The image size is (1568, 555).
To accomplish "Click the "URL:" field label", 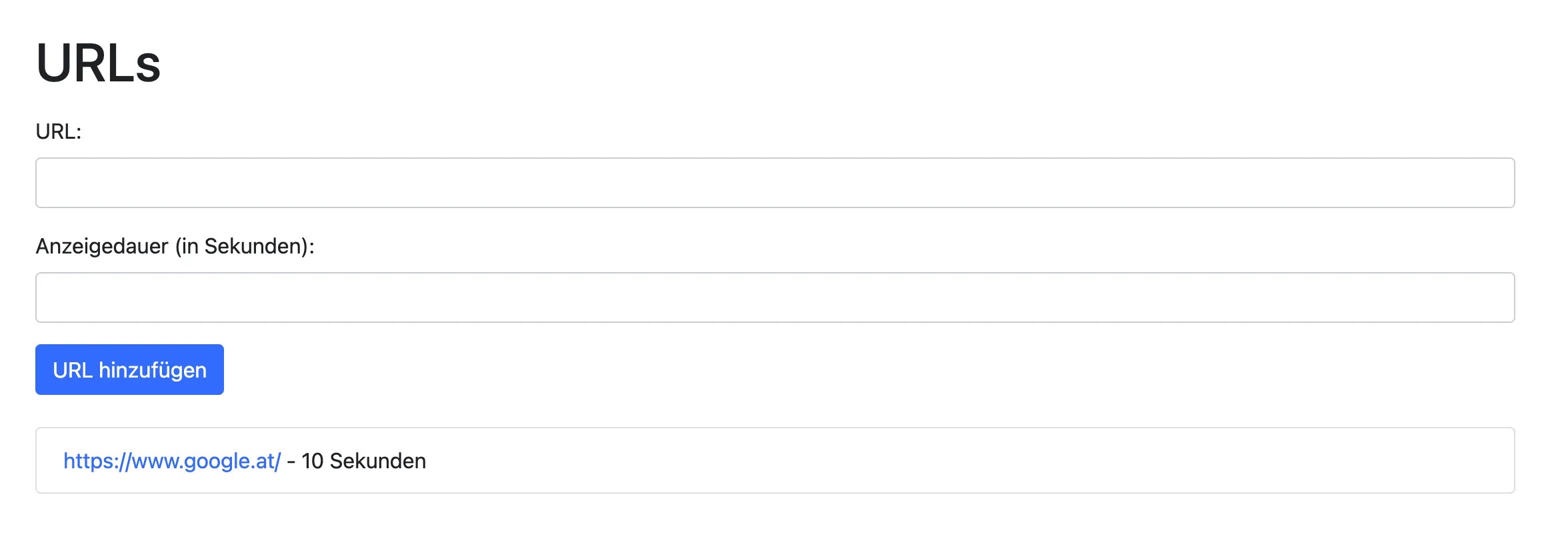I will click(59, 131).
